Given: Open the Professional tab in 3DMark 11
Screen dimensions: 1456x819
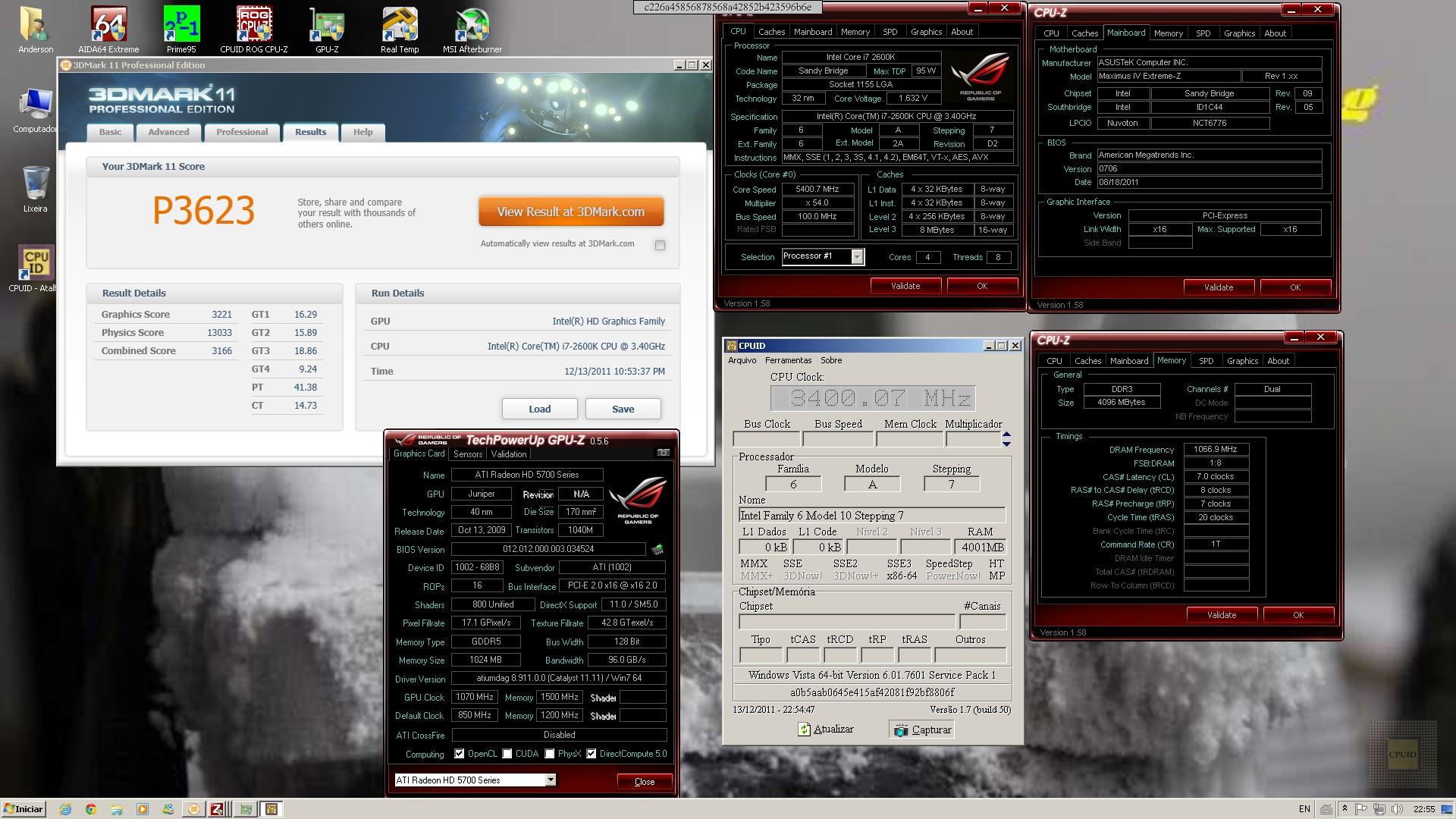Looking at the screenshot, I should click(242, 132).
